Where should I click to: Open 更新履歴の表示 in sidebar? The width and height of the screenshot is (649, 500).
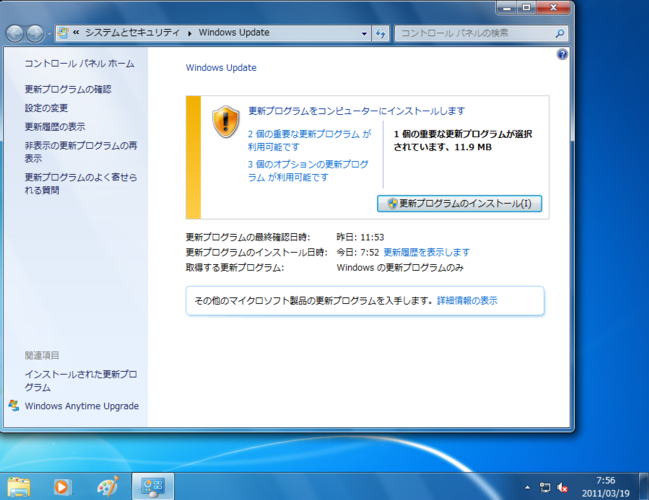pyautogui.click(x=55, y=127)
